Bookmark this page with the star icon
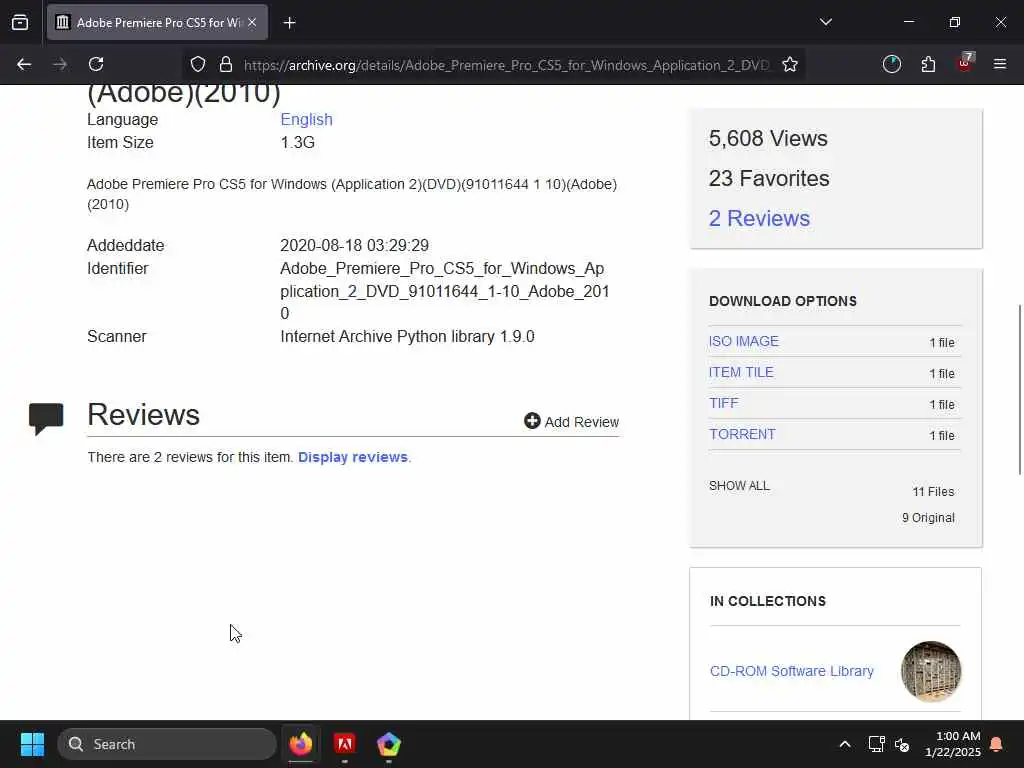The height and width of the screenshot is (768, 1024). [790, 64]
